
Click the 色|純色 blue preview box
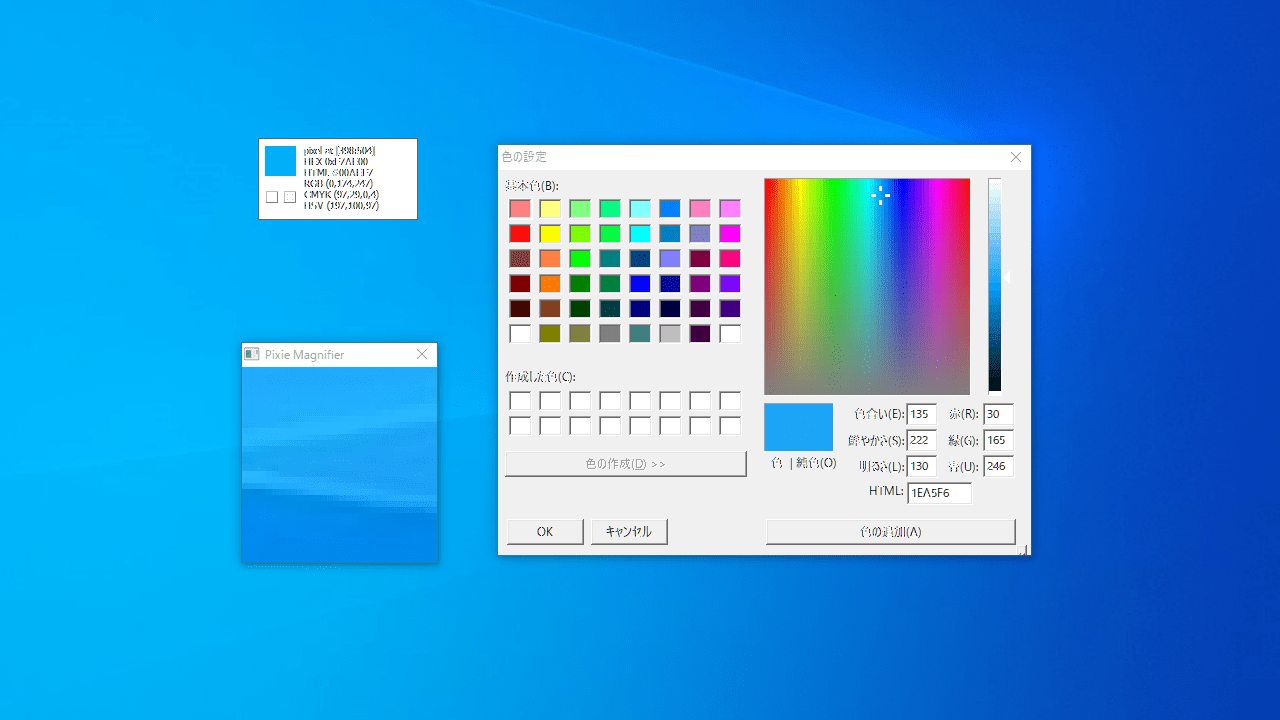pyautogui.click(x=798, y=427)
